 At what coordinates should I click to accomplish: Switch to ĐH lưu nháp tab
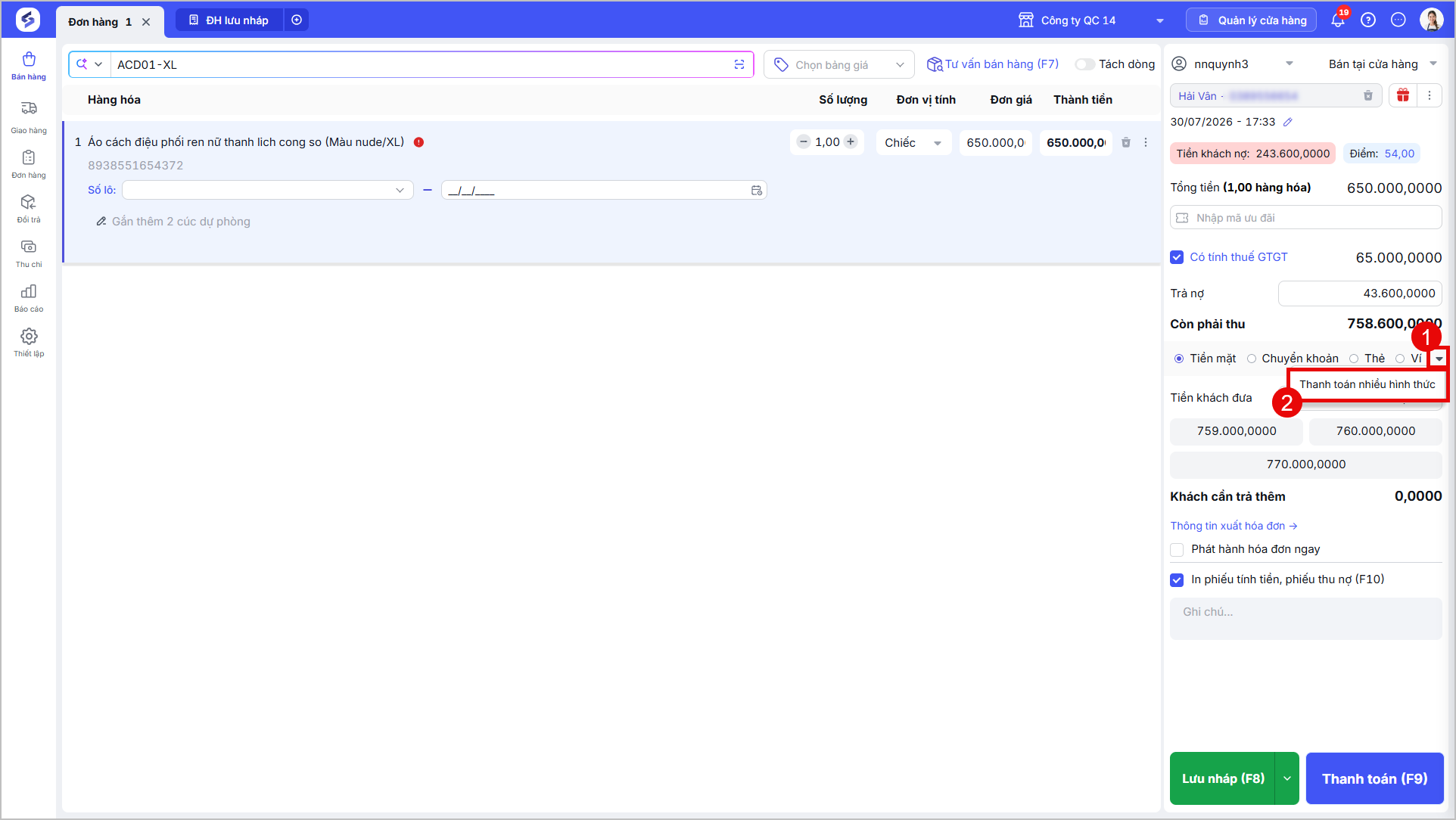pyautogui.click(x=229, y=20)
